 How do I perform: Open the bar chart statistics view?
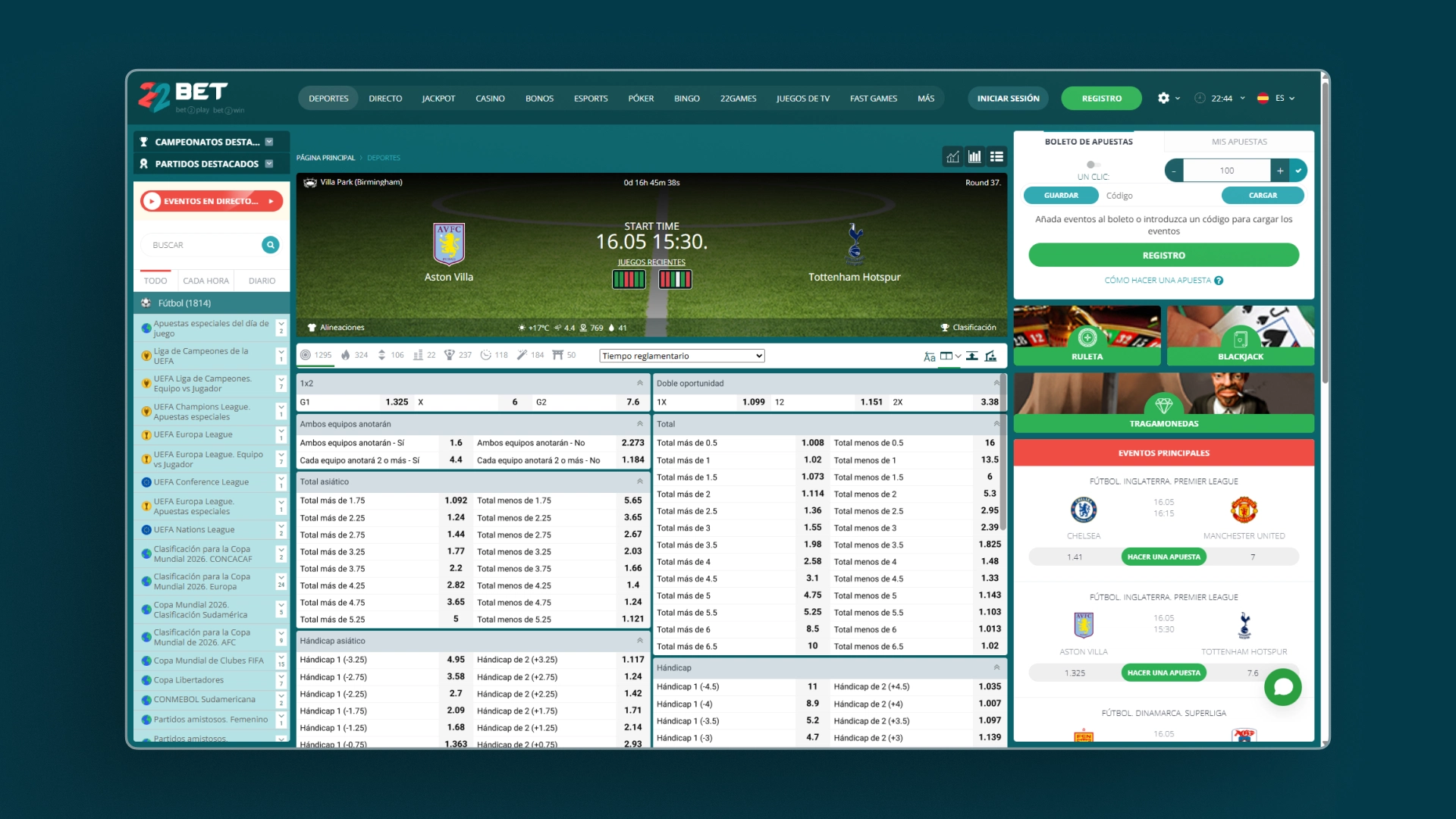coord(974,157)
